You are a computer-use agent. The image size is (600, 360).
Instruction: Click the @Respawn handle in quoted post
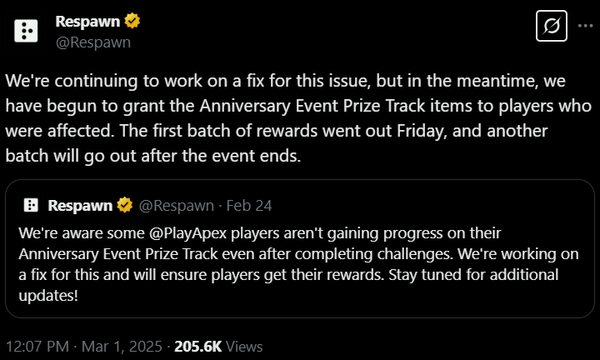click(176, 205)
